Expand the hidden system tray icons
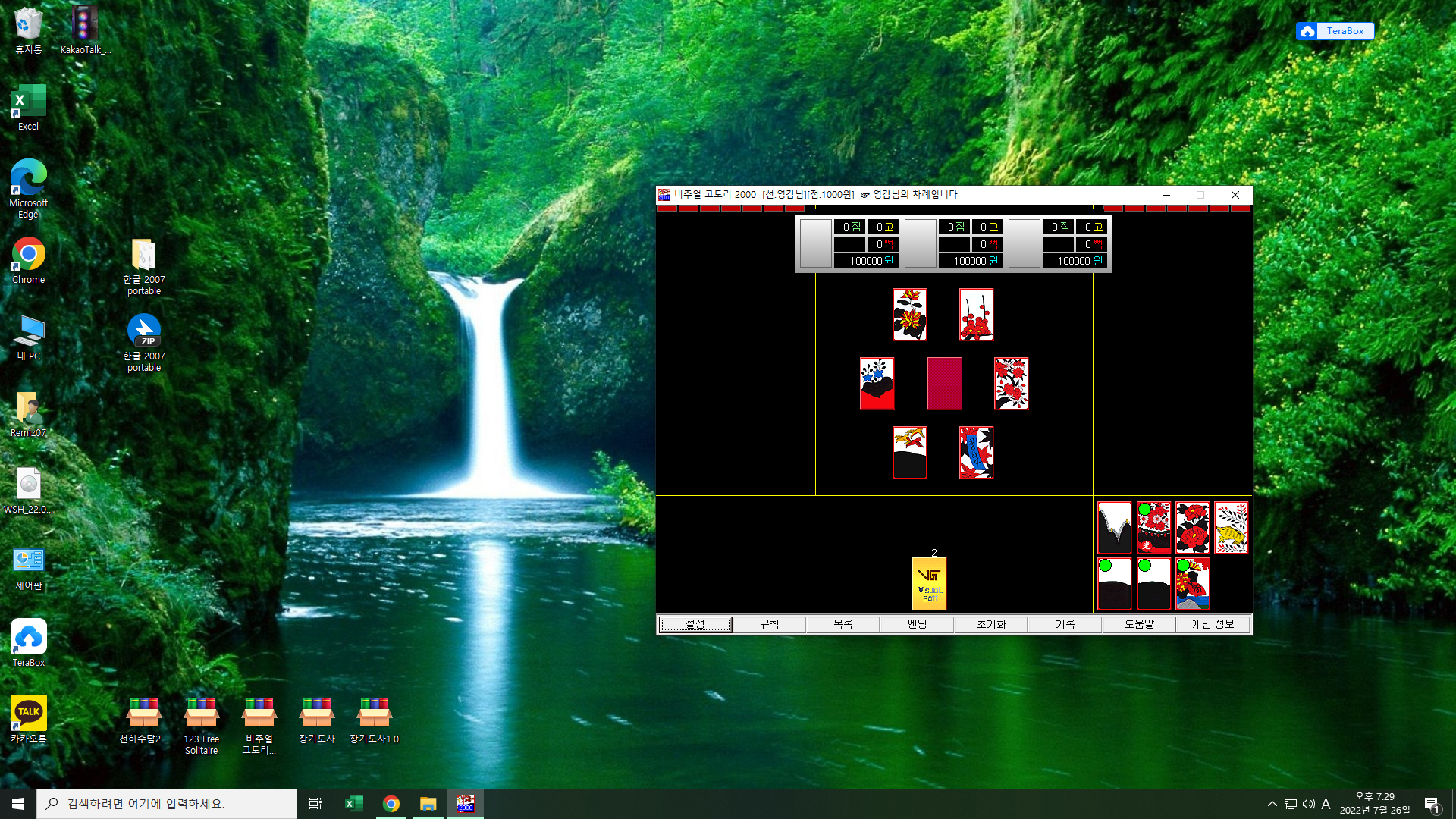Viewport: 1456px width, 819px height. click(1272, 804)
